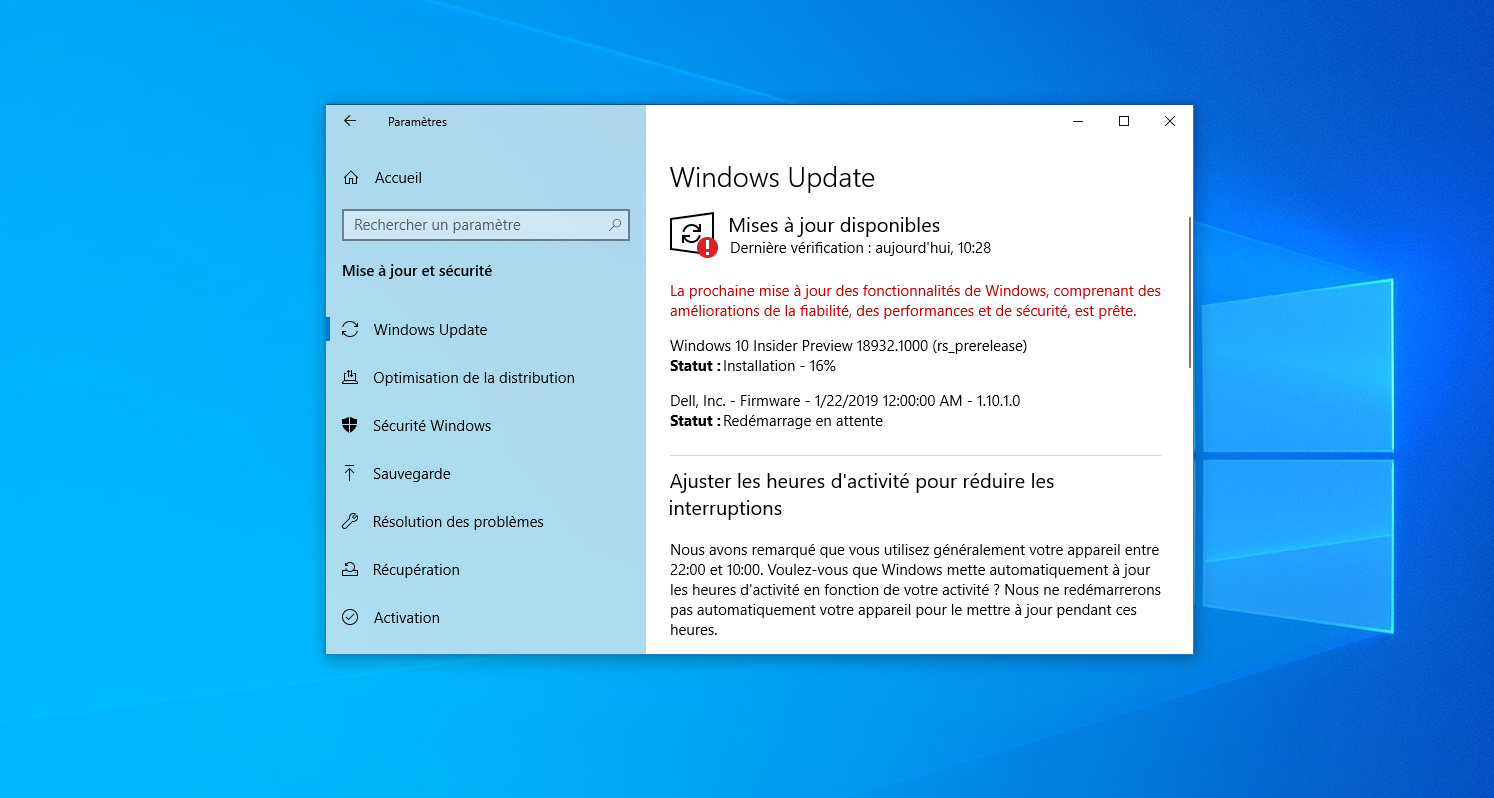Screen dimensions: 1494x798
Task: Maximize the Paramètres window
Action: pyautogui.click(x=1124, y=121)
